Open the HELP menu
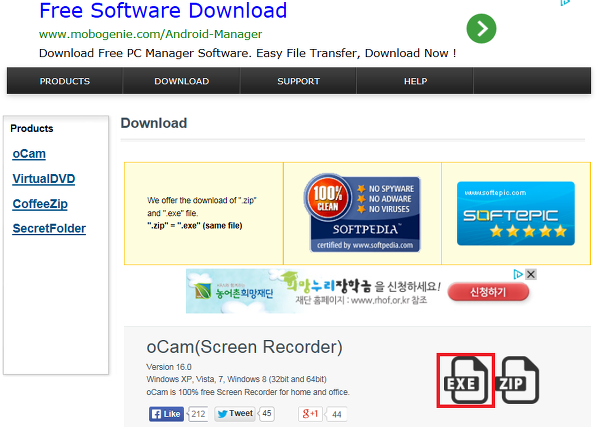The width and height of the screenshot is (600, 427). point(415,81)
